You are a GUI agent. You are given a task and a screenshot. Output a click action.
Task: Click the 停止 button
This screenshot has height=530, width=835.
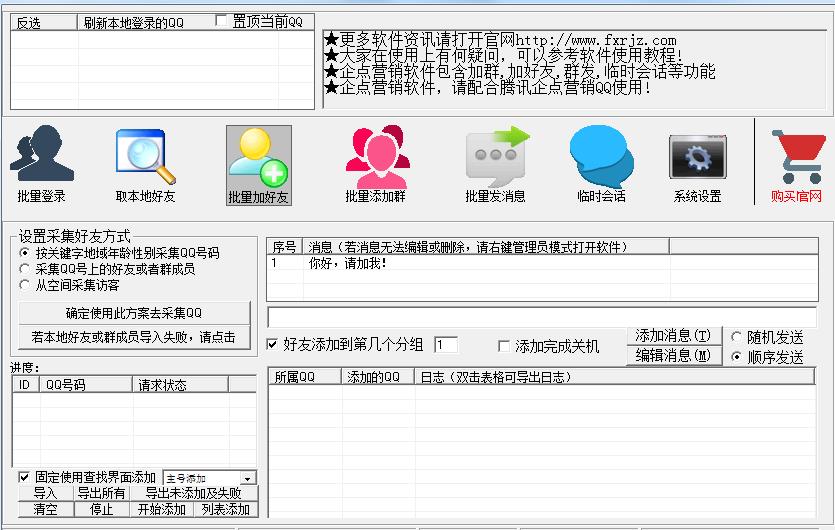pos(101,510)
